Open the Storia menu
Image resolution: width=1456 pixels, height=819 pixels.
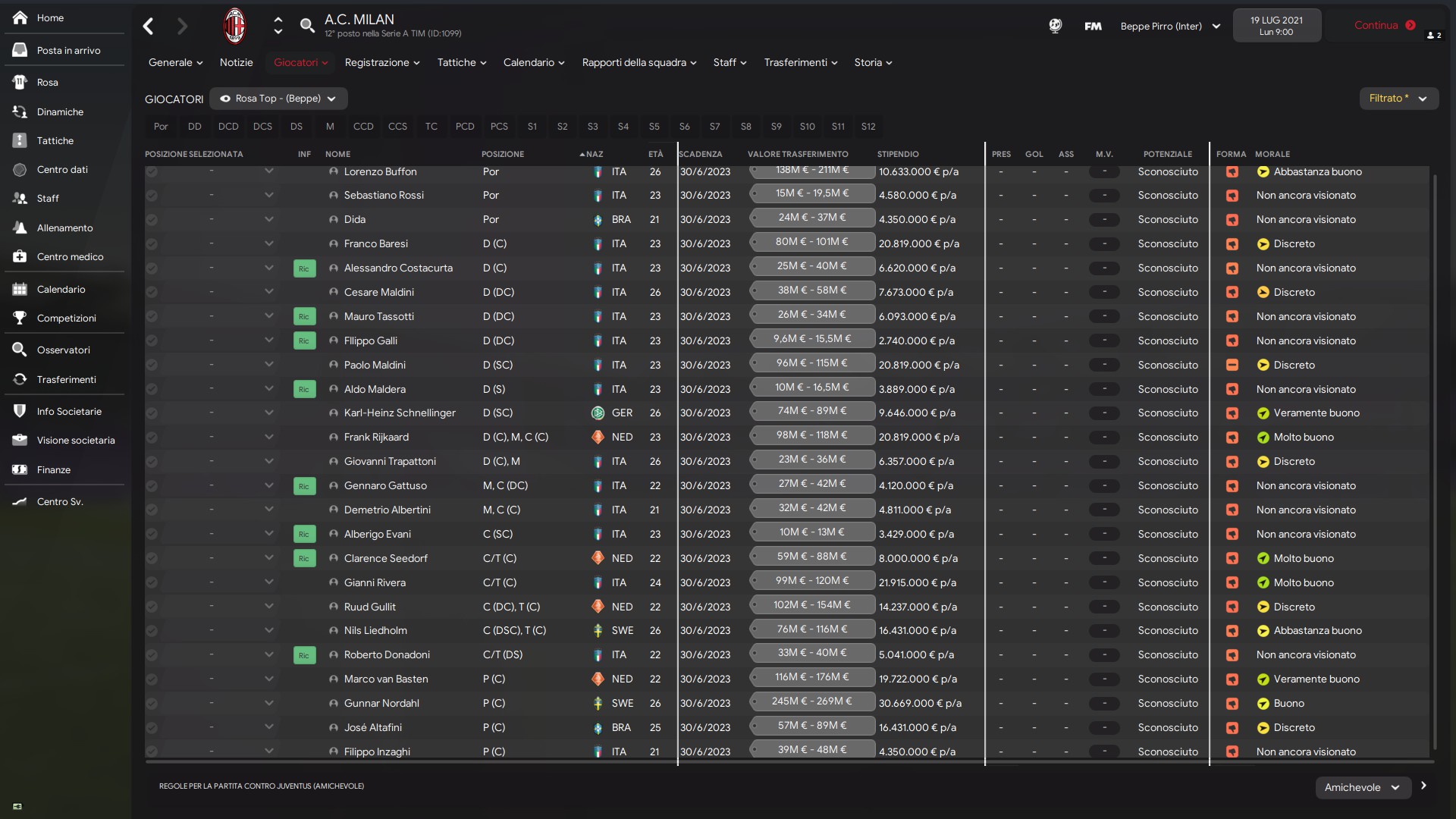pyautogui.click(x=873, y=62)
